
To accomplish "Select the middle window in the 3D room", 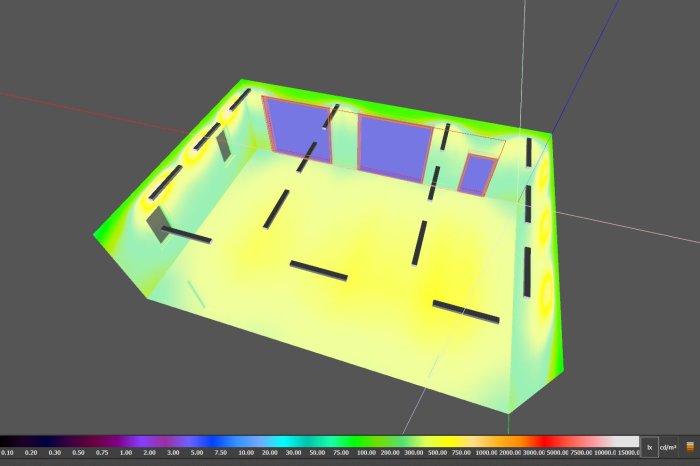I will click(395, 148).
